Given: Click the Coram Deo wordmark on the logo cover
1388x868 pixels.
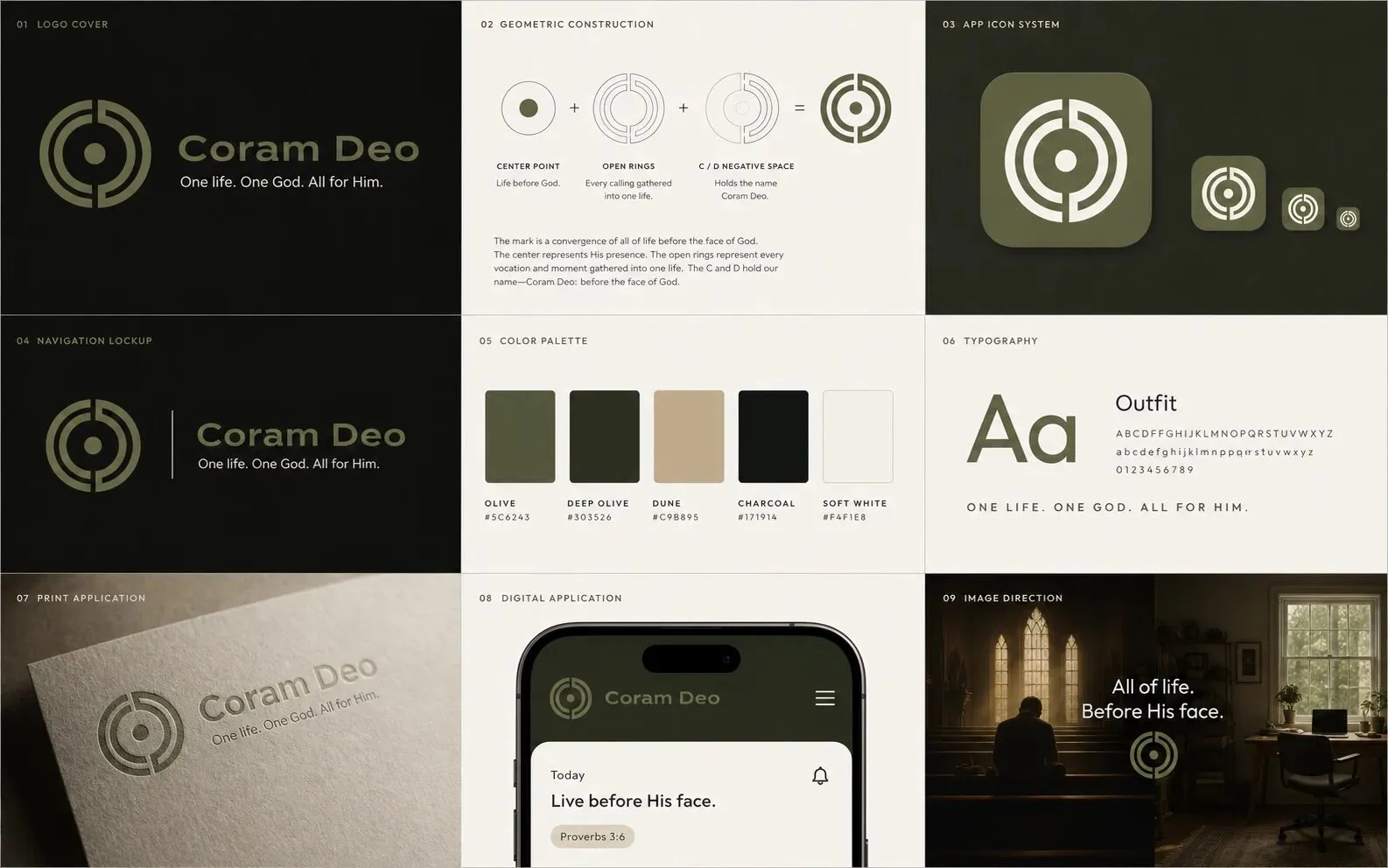Looking at the screenshot, I should coord(298,149).
